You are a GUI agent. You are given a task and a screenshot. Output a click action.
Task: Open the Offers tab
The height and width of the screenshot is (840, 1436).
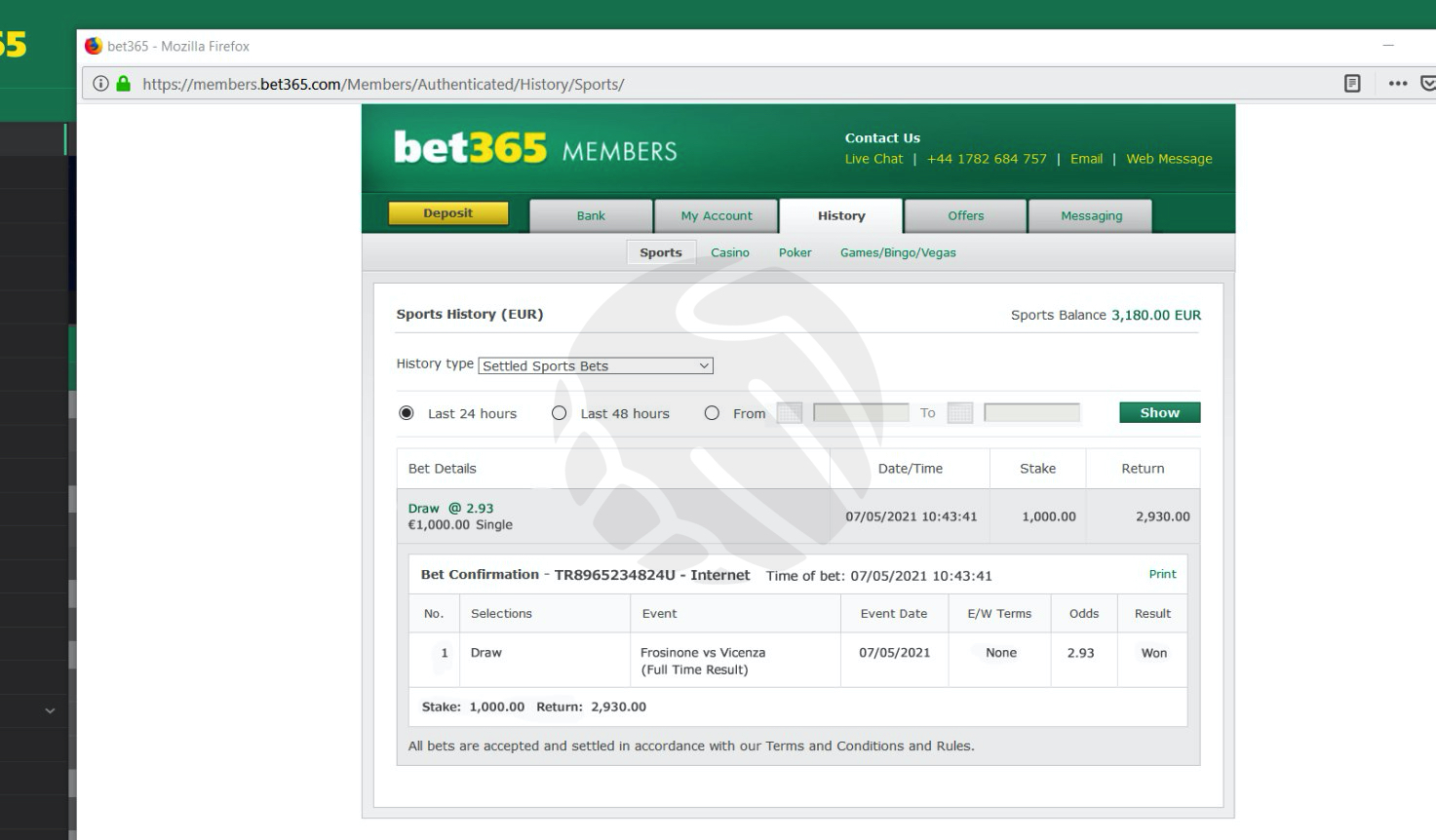click(966, 216)
